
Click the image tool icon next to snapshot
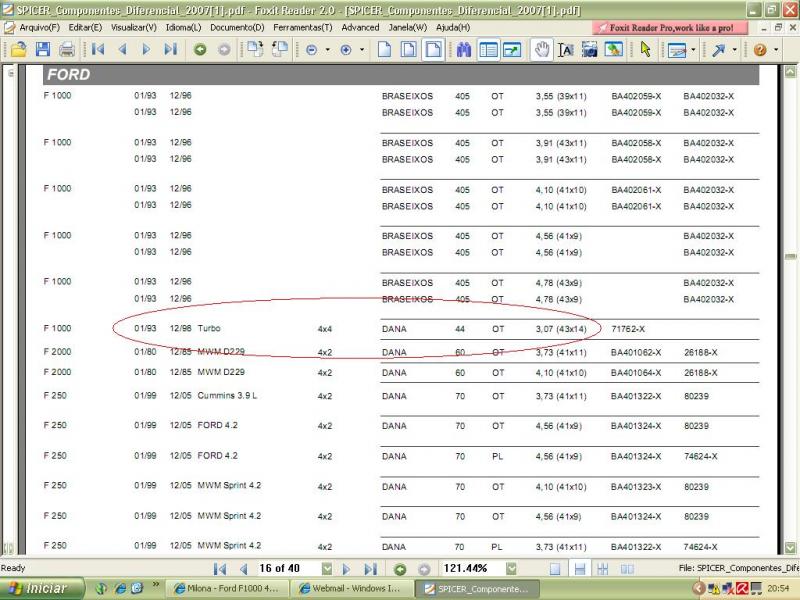pyautogui.click(x=614, y=49)
